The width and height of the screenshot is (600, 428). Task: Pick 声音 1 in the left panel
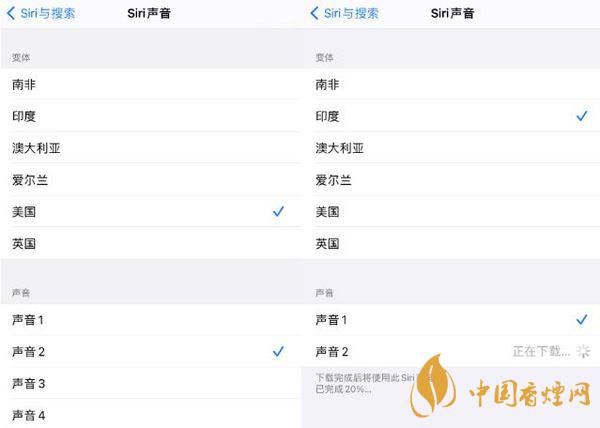pos(28,320)
